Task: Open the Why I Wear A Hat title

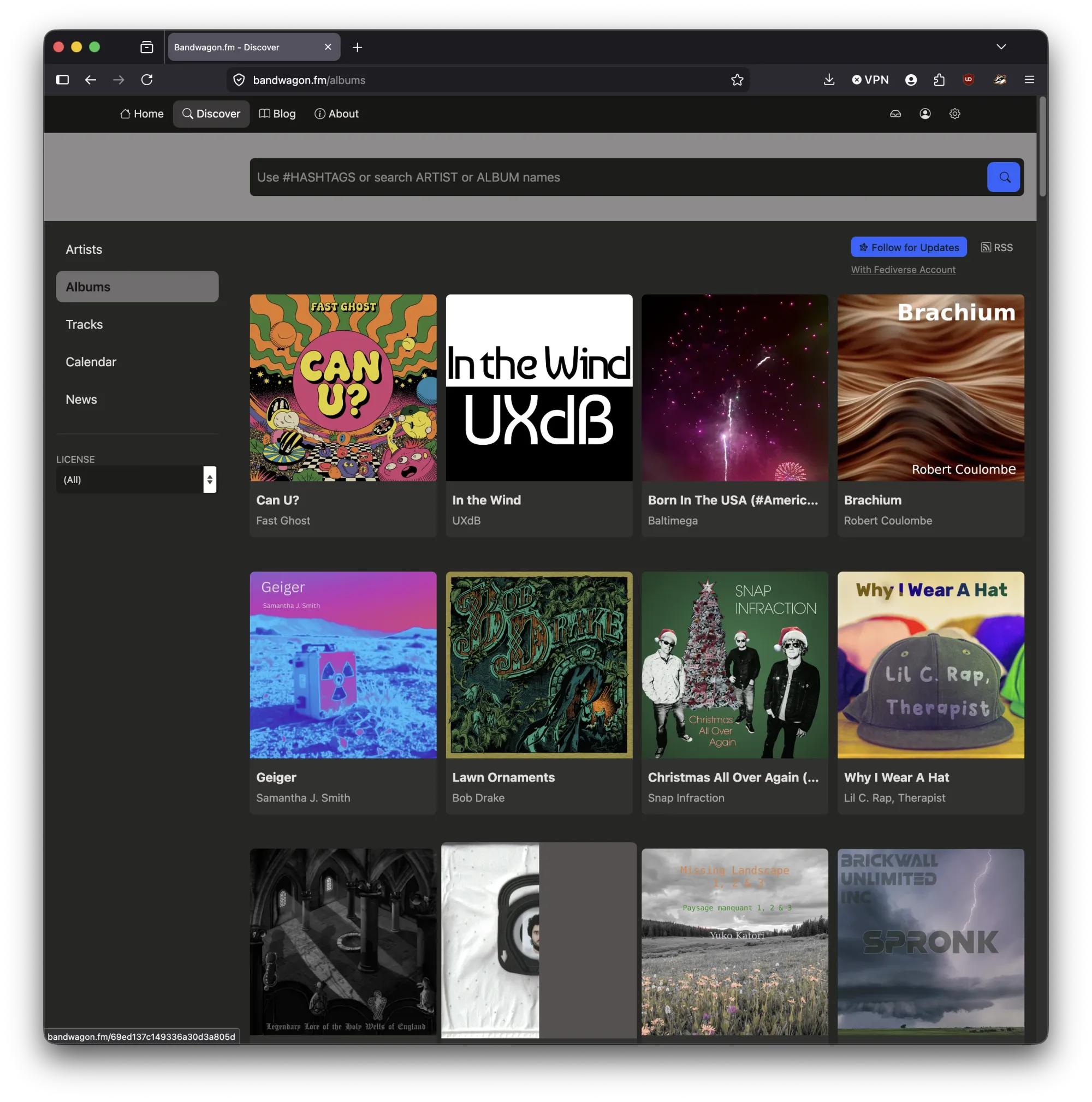Action: point(897,777)
